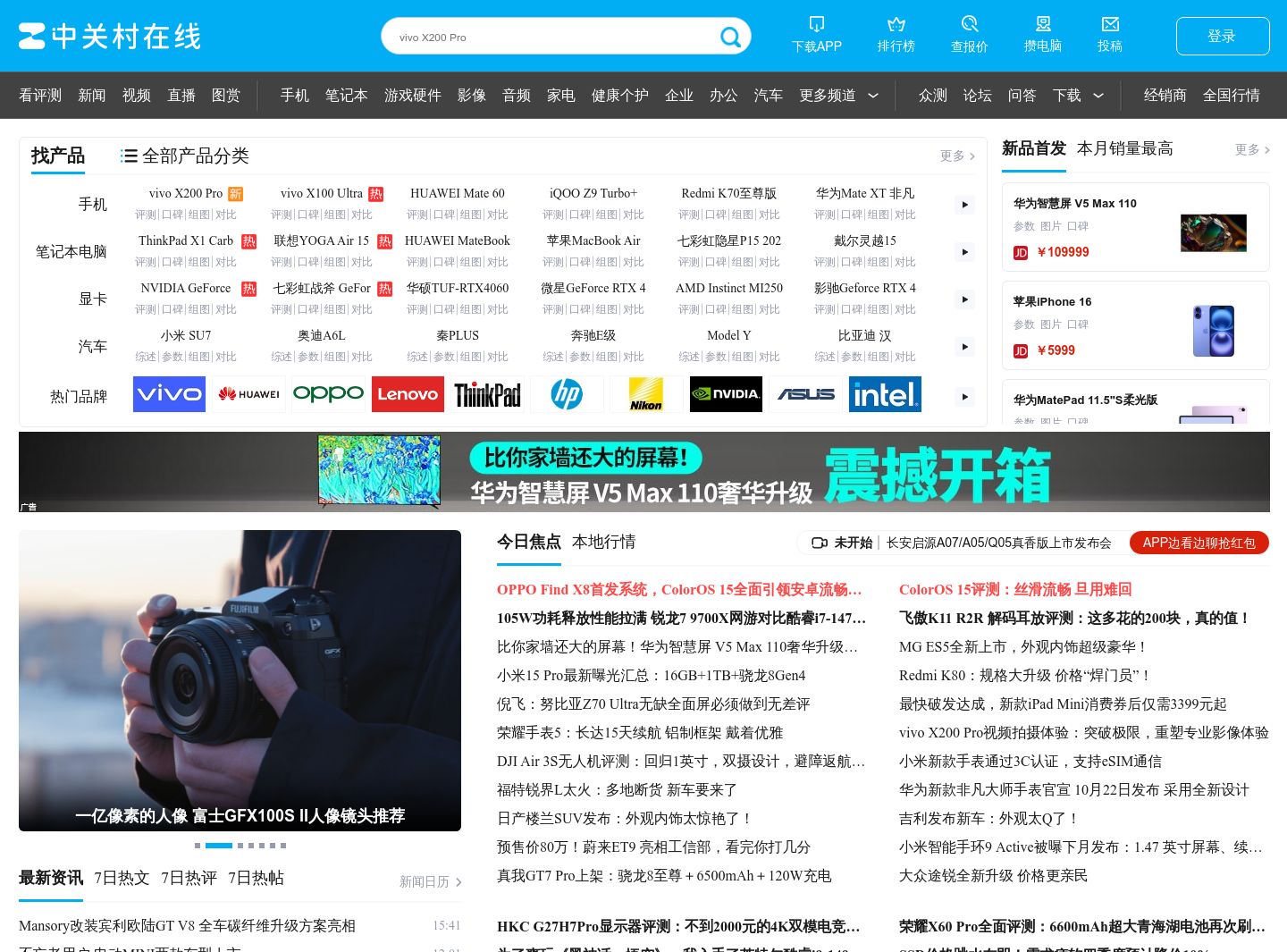Click JD icon beside ¥5999 price
The image size is (1287, 952).
[x=1021, y=351]
